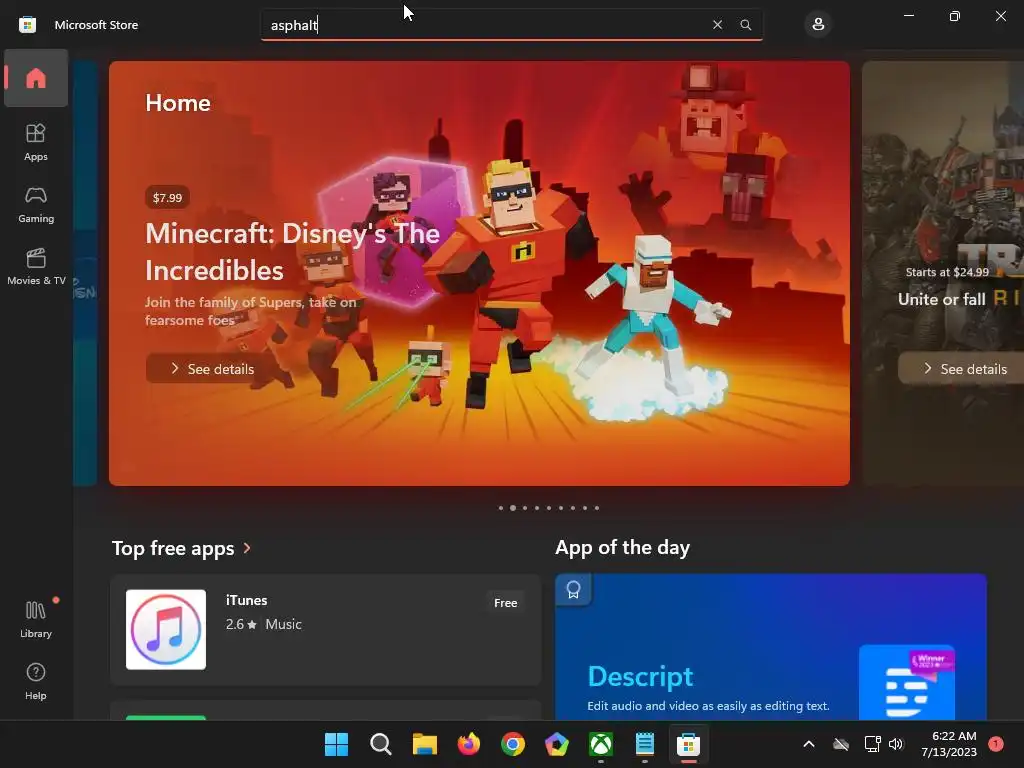Click the iTunes icon image
The width and height of the screenshot is (1024, 768).
tap(166, 630)
